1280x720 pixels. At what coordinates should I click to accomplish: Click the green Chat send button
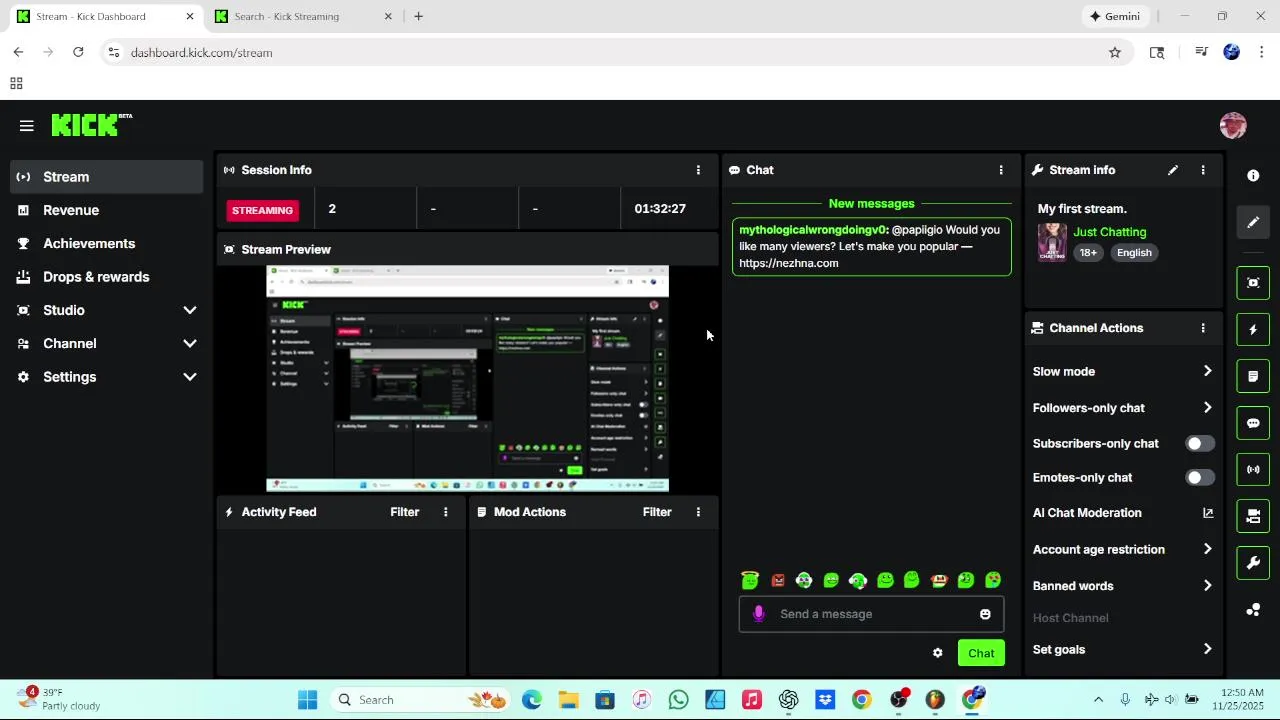981,653
